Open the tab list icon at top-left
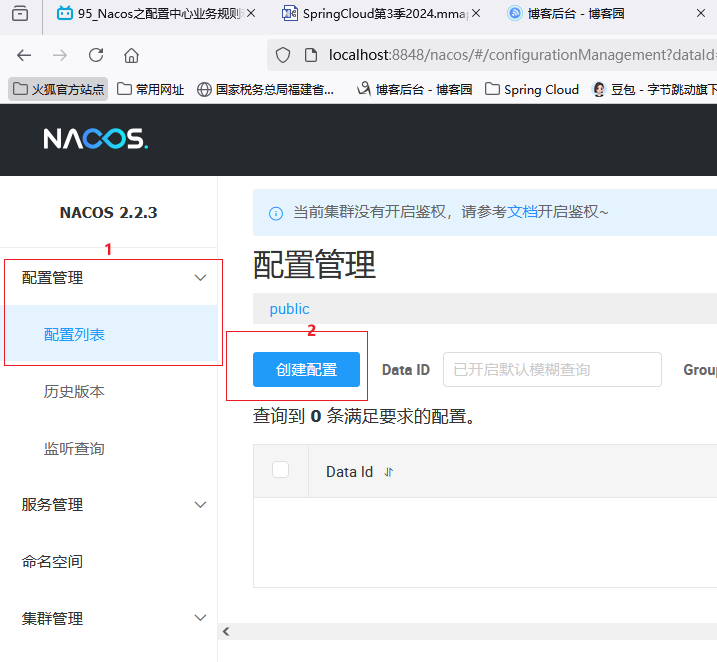 [20, 14]
